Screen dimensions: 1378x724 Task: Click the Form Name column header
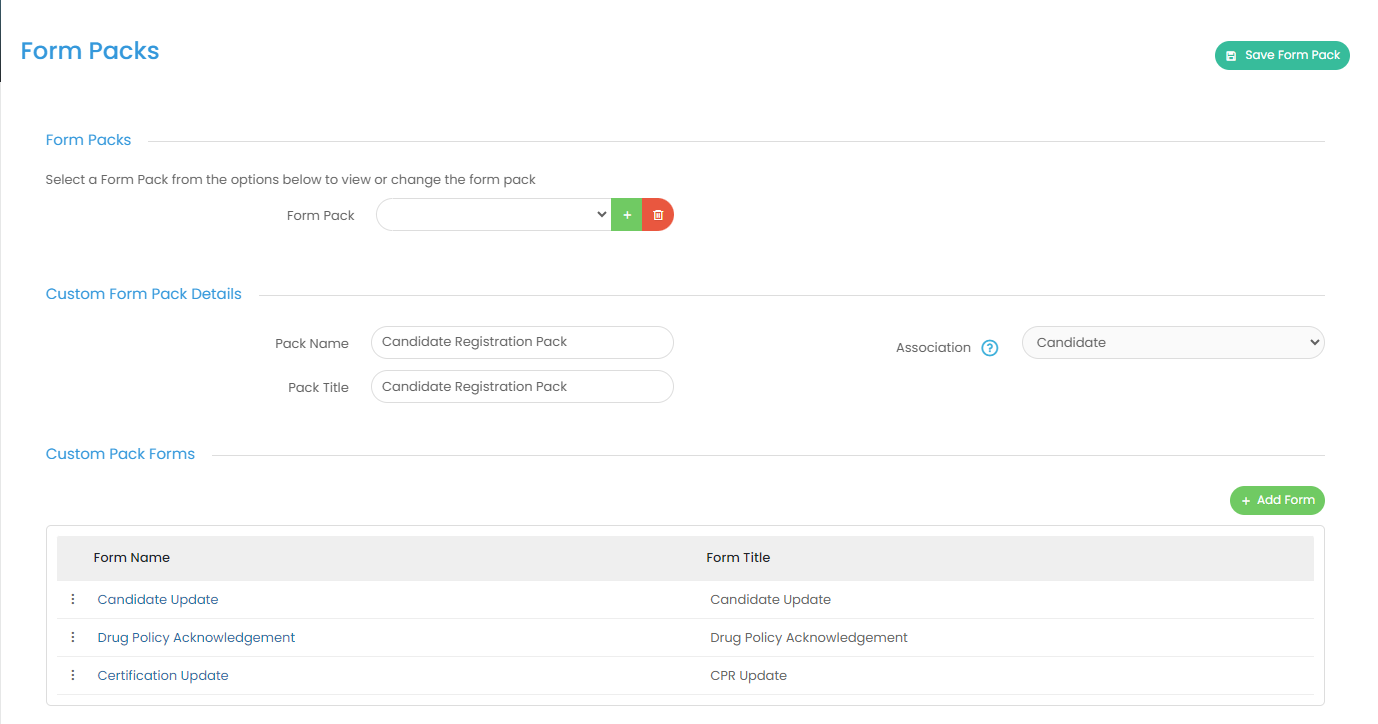click(x=132, y=558)
